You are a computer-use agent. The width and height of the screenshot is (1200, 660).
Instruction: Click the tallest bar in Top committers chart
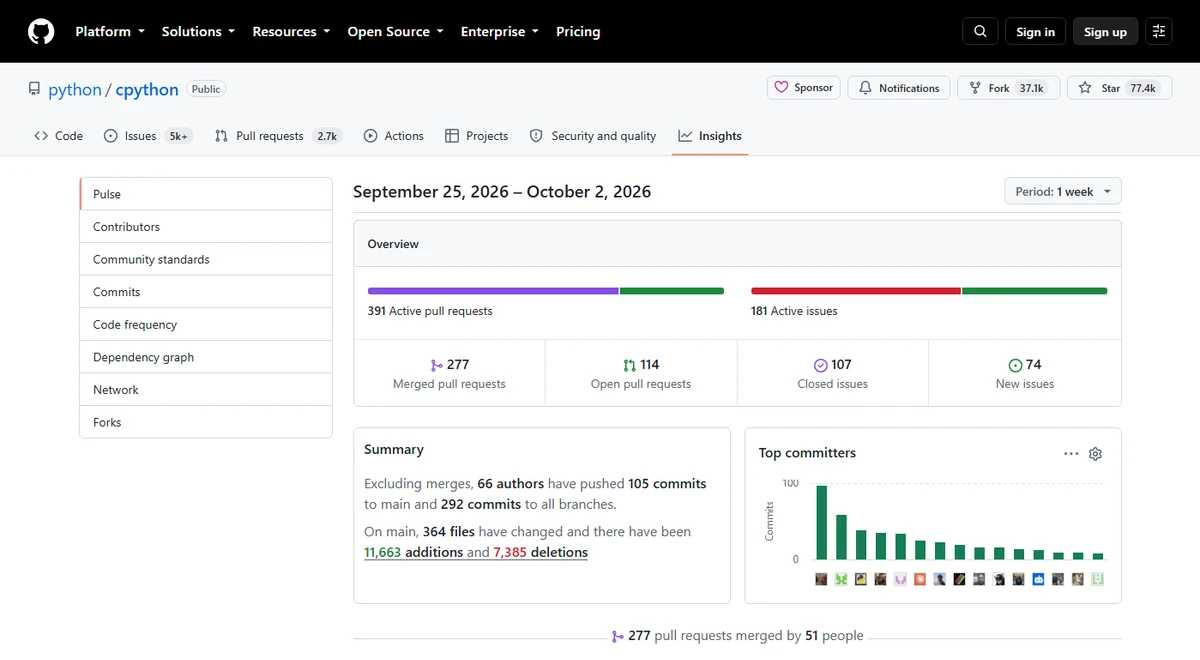(x=822, y=523)
